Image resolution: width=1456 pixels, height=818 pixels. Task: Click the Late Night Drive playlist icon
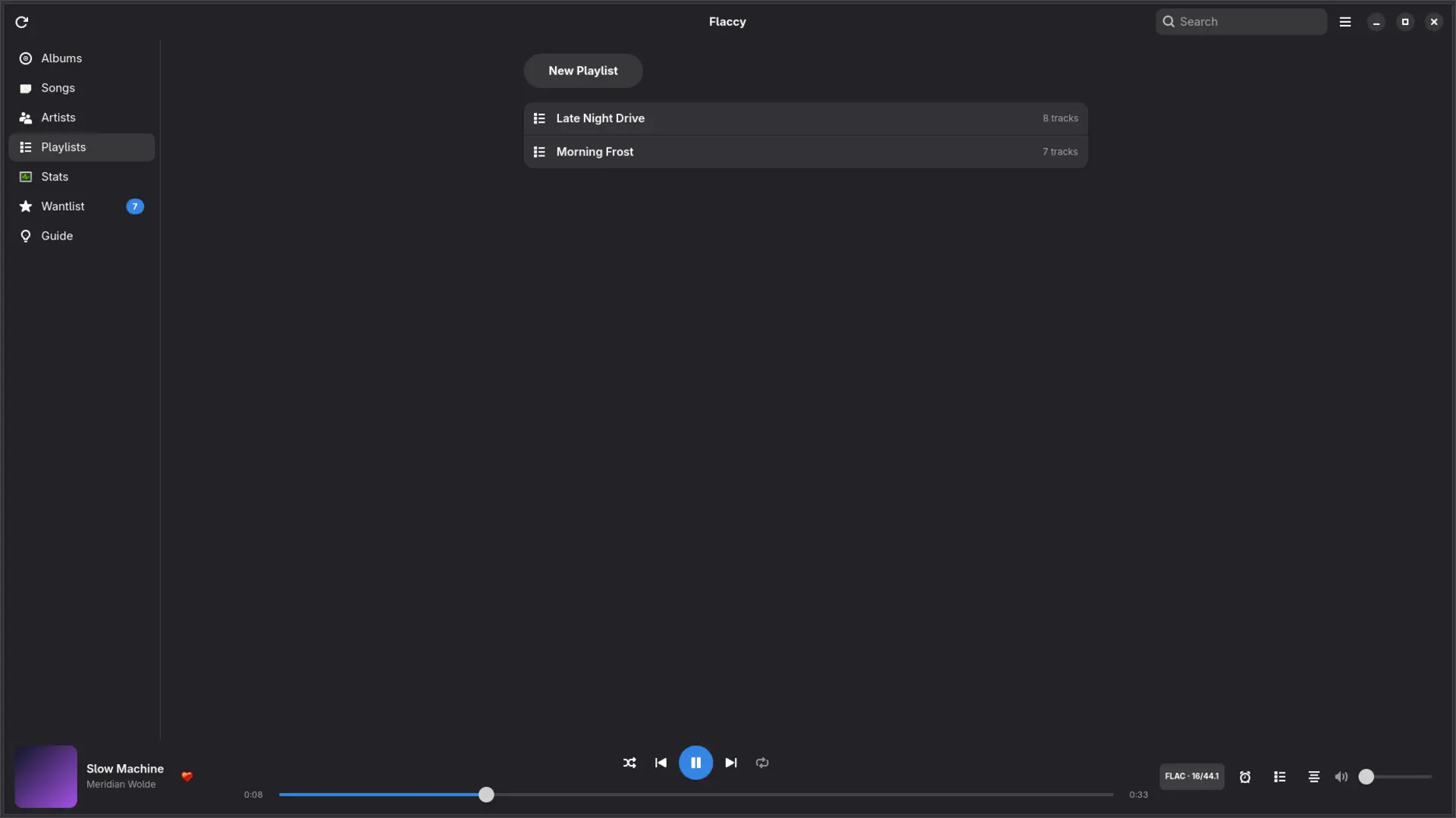coord(539,118)
